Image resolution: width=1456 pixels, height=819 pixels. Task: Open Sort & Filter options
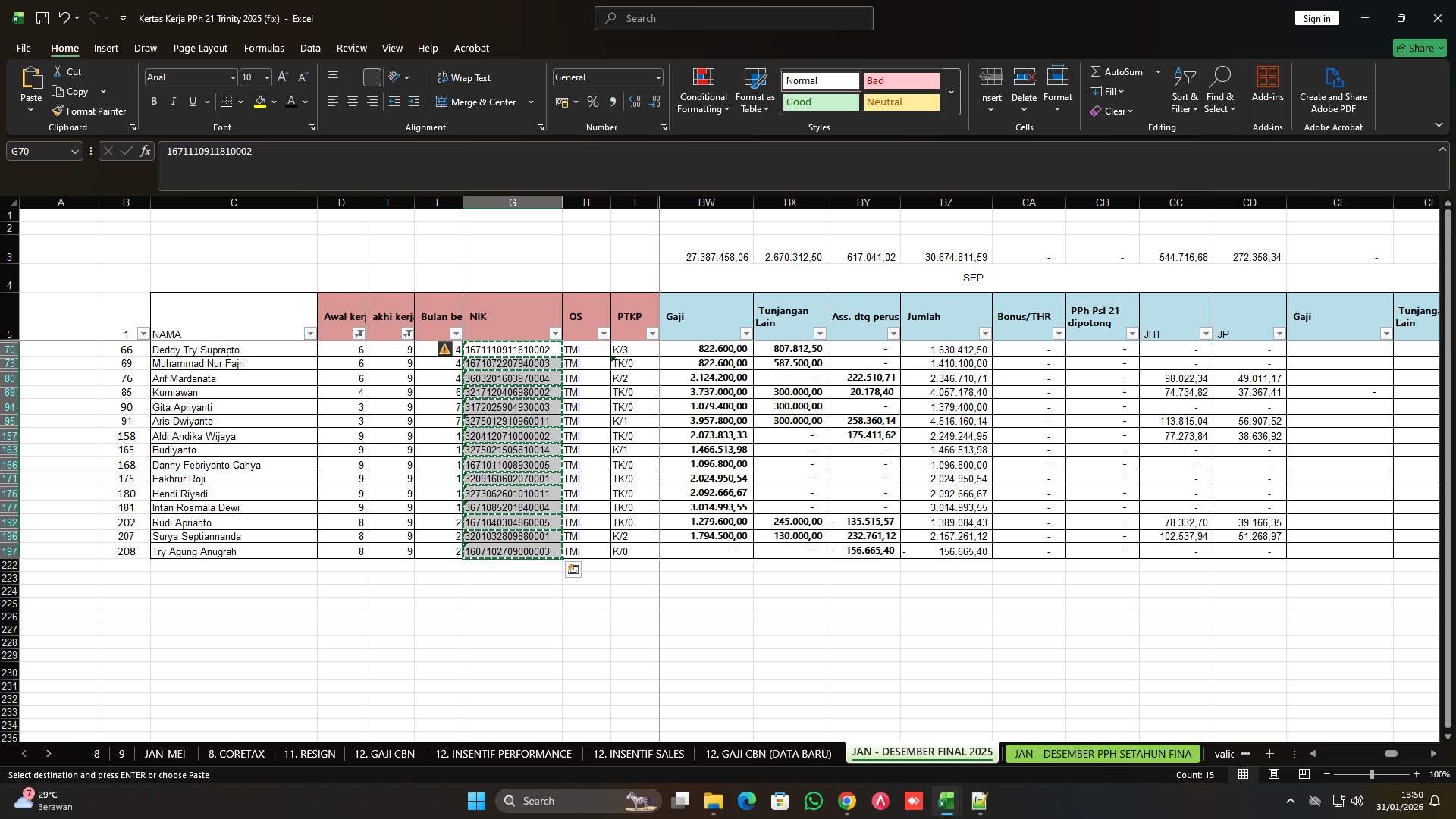[x=1184, y=89]
